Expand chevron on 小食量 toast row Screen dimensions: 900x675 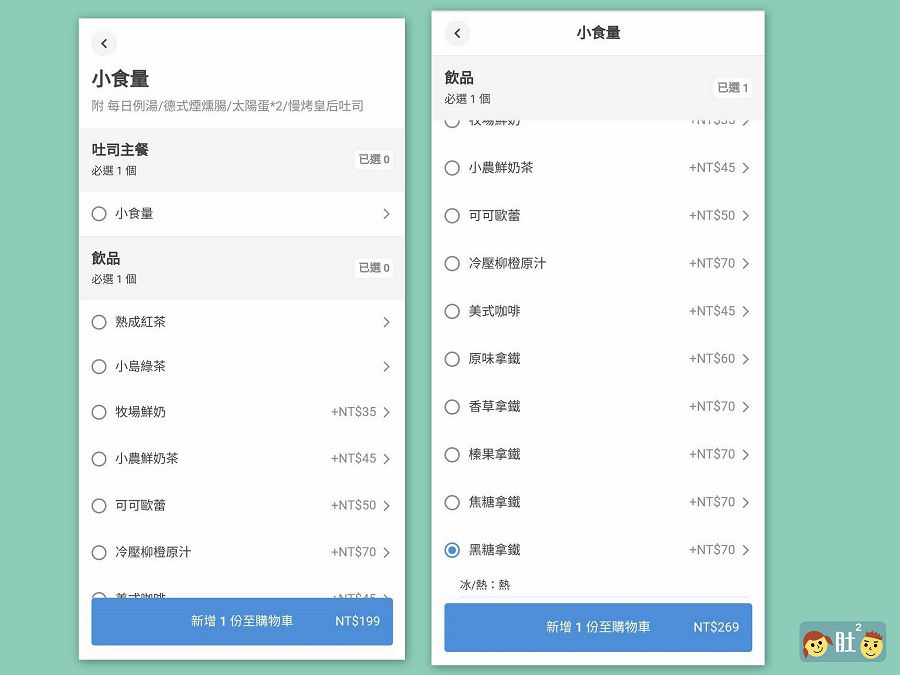coord(386,214)
